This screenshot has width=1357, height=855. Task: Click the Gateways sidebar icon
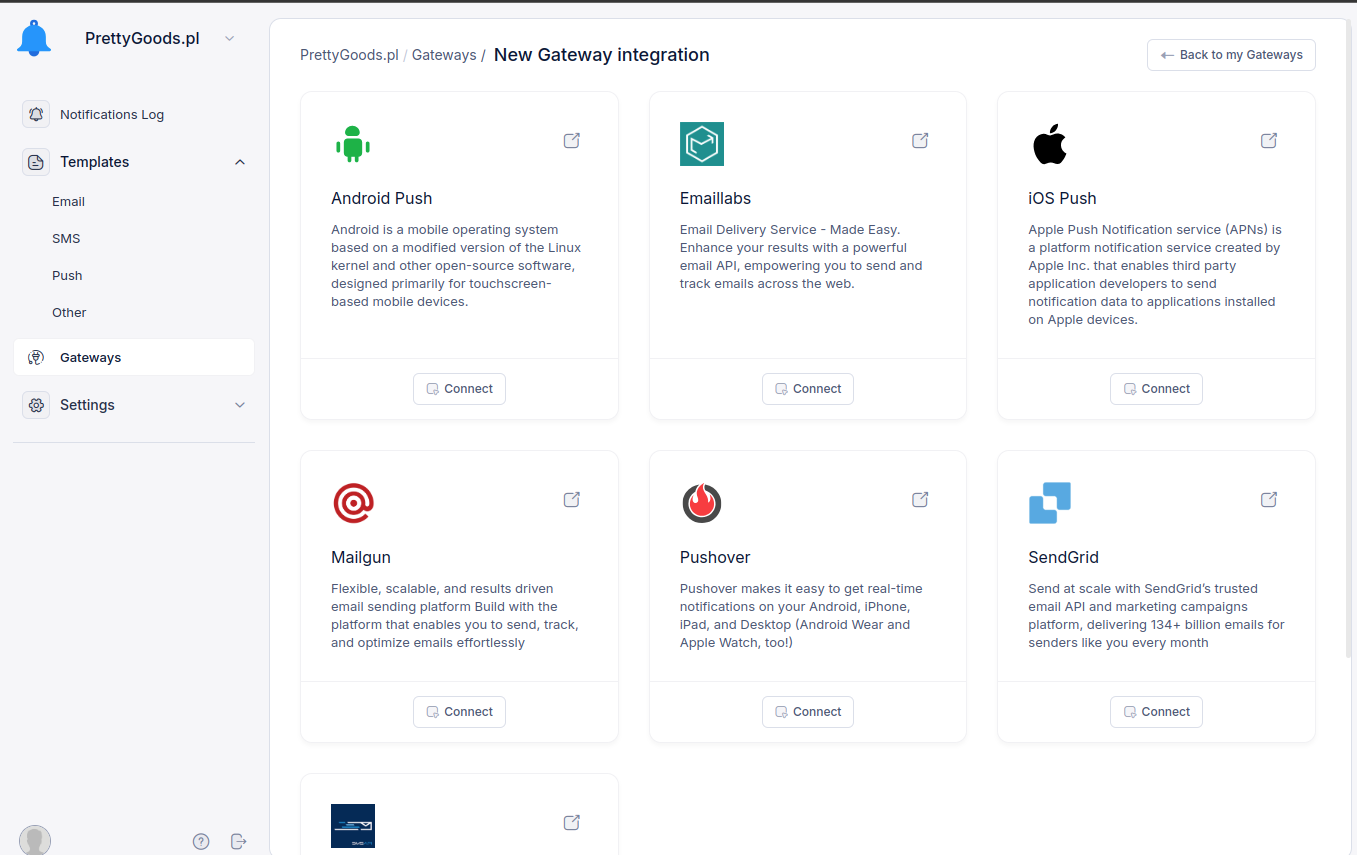36,357
